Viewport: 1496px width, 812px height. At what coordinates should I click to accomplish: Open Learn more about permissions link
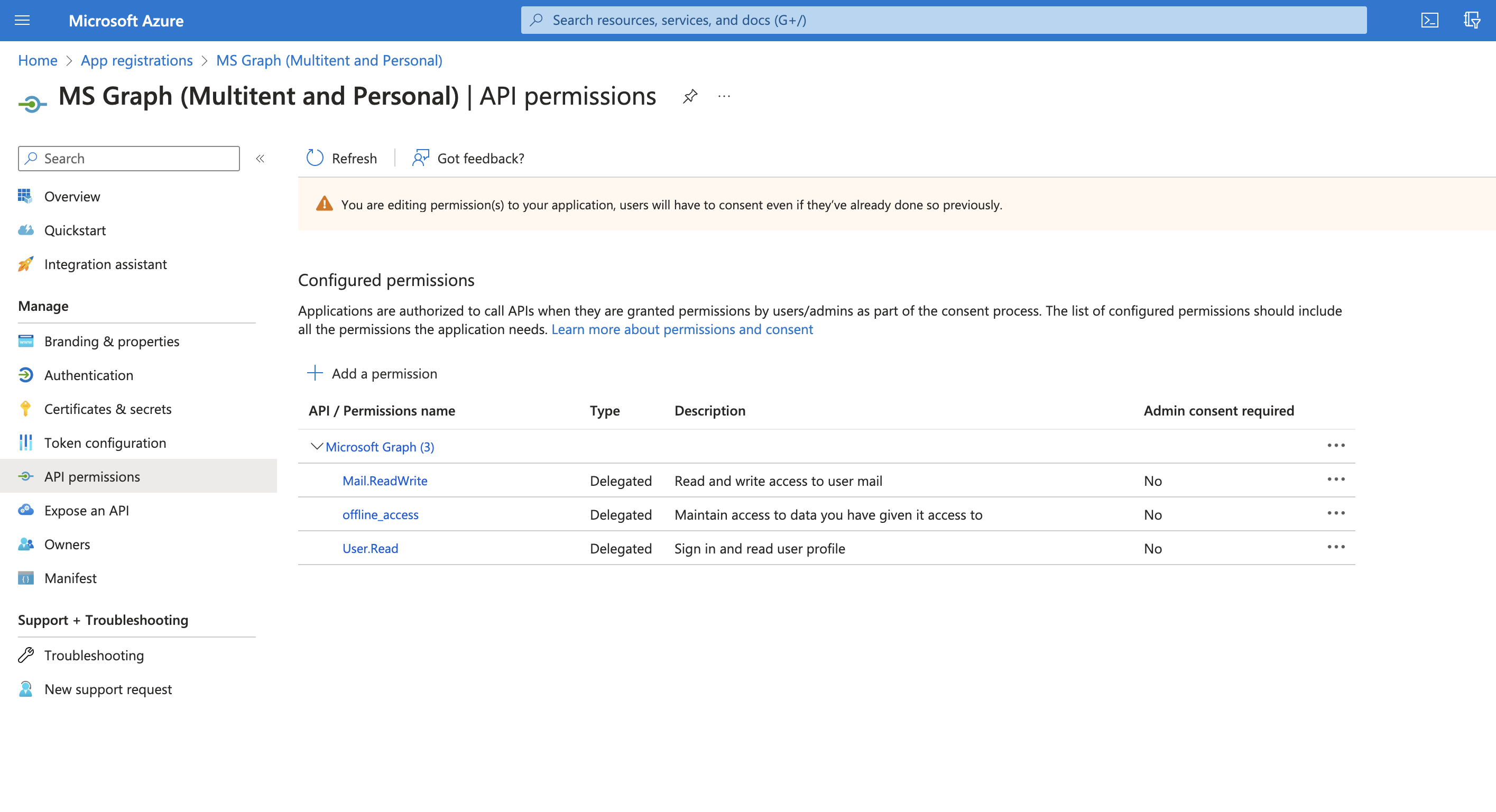tap(682, 329)
